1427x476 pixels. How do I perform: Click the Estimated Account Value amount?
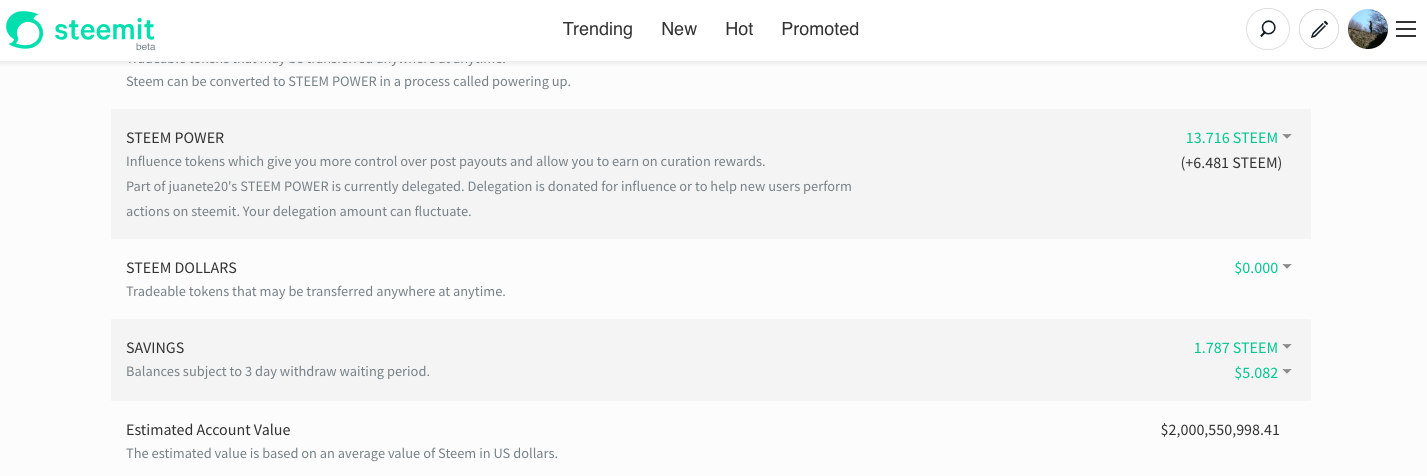pyautogui.click(x=1219, y=430)
